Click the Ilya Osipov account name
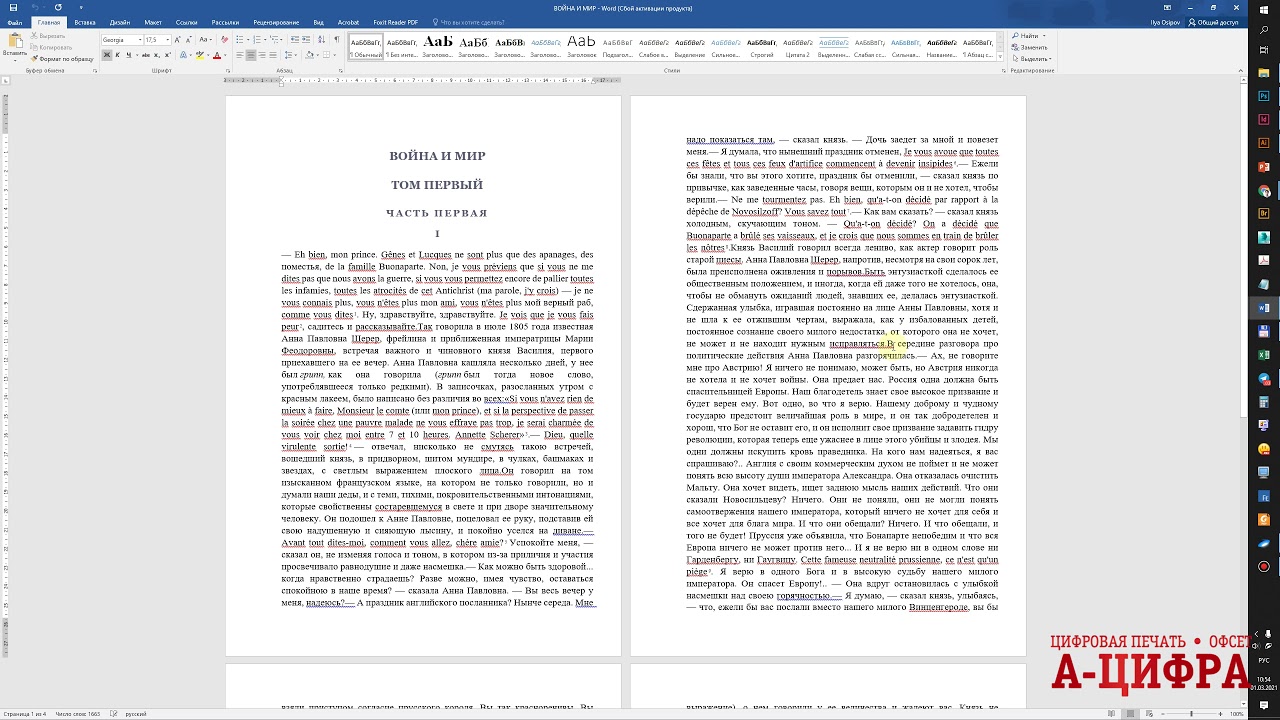Image resolution: width=1280 pixels, height=720 pixels. tap(1165, 22)
